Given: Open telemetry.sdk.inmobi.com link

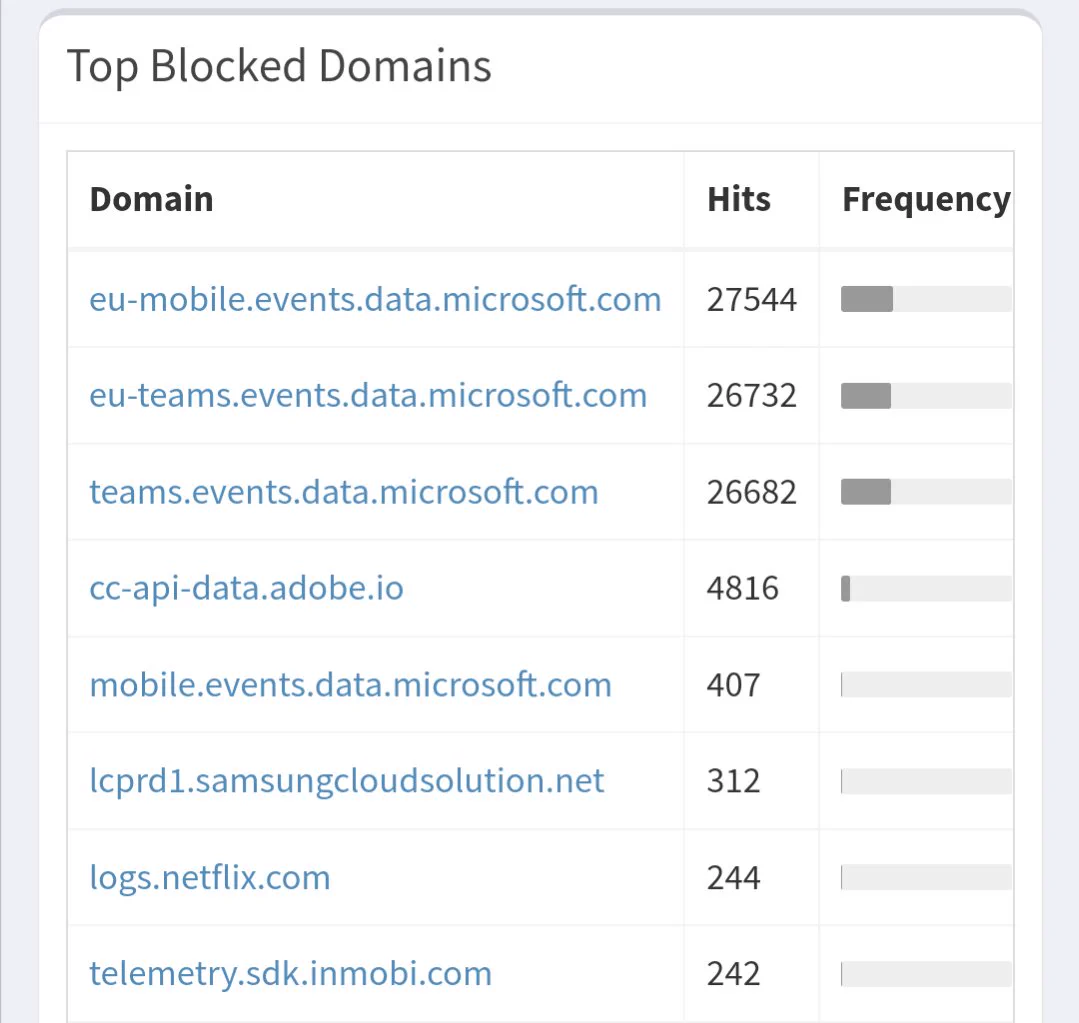Looking at the screenshot, I should [290, 973].
